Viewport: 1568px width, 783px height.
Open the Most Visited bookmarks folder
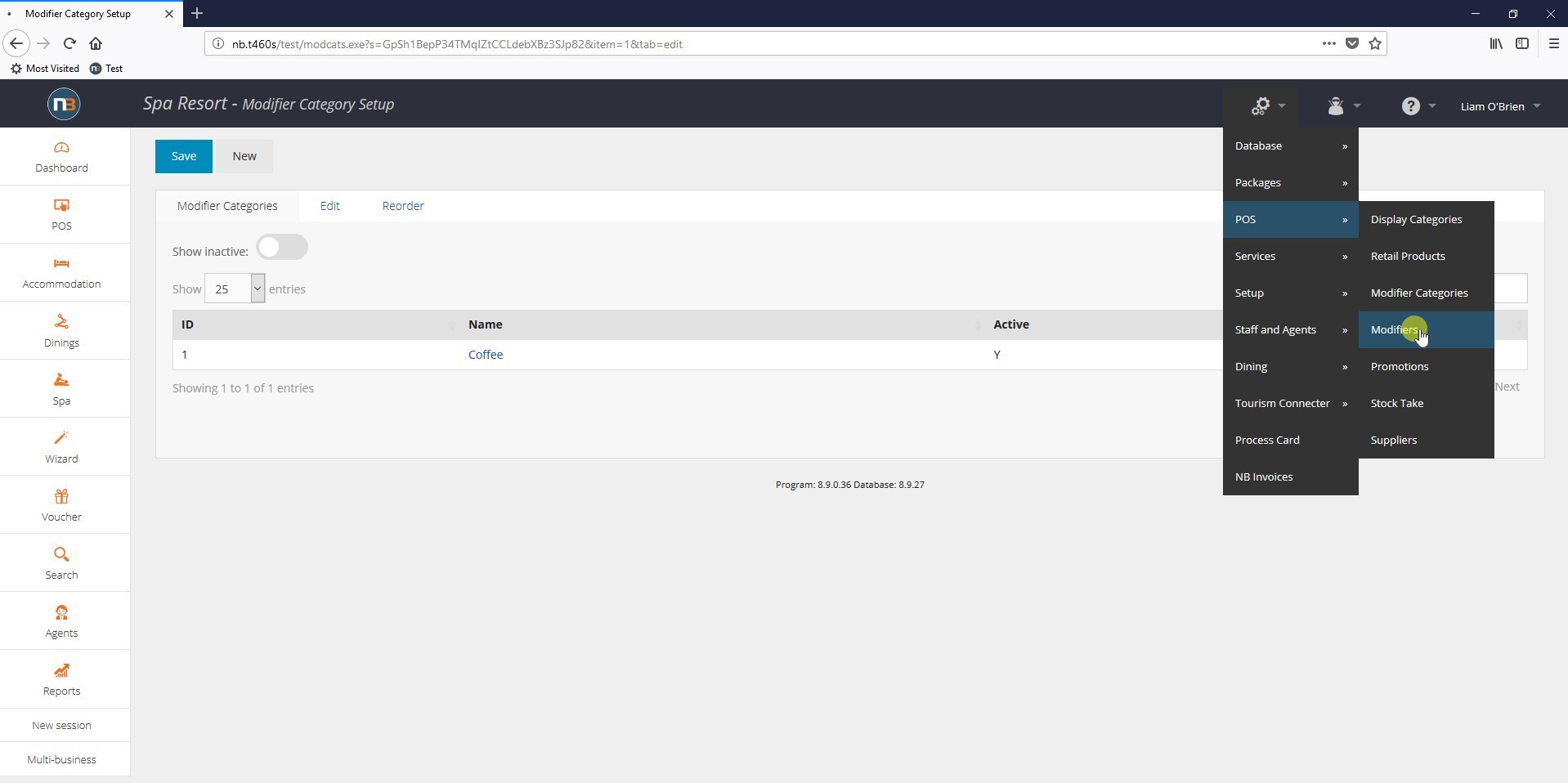[x=45, y=69]
